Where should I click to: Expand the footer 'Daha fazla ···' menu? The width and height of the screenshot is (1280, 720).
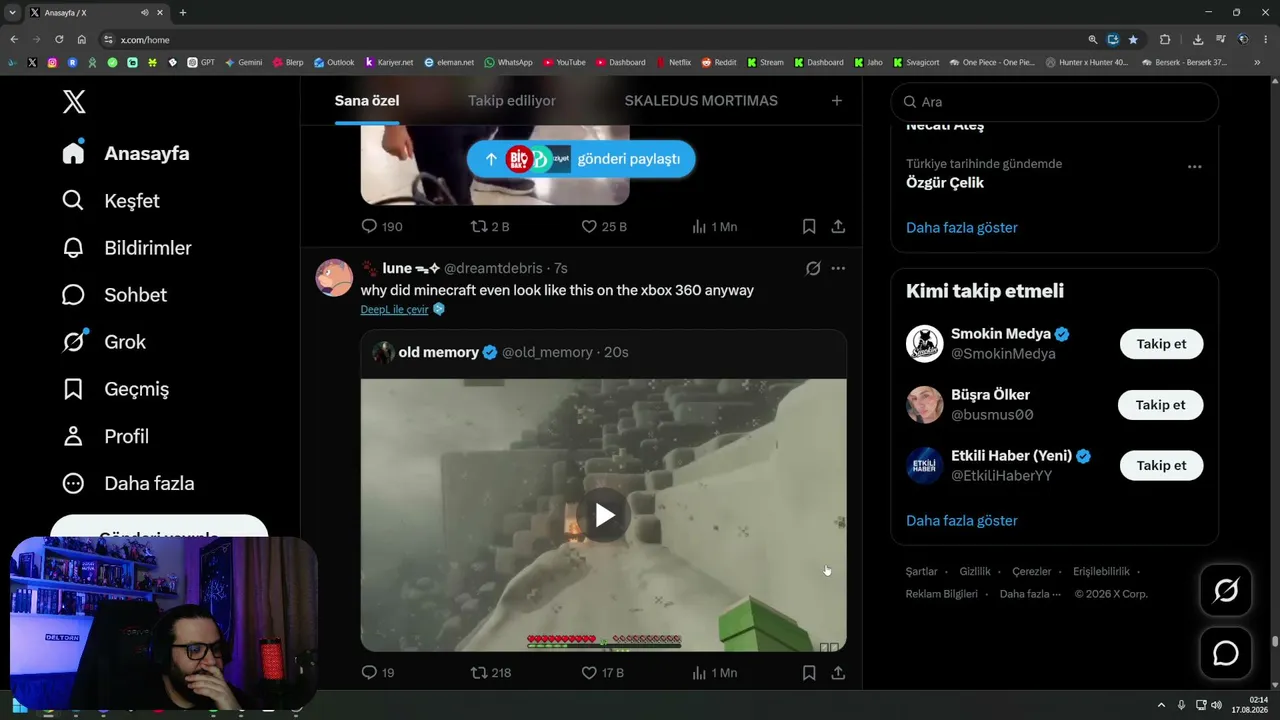1030,594
